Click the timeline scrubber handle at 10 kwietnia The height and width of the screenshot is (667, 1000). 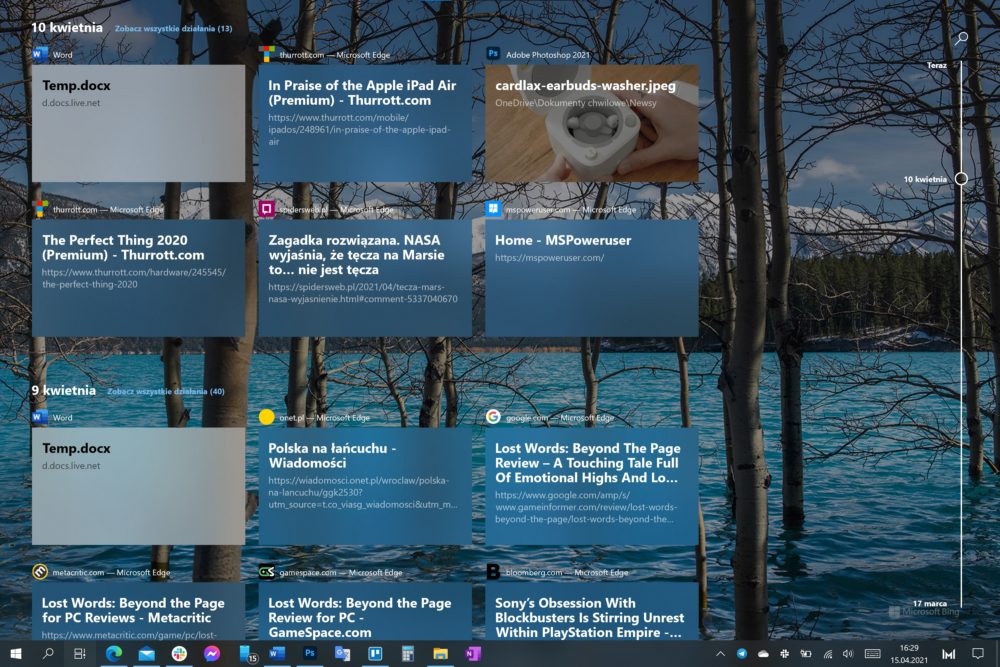click(961, 179)
